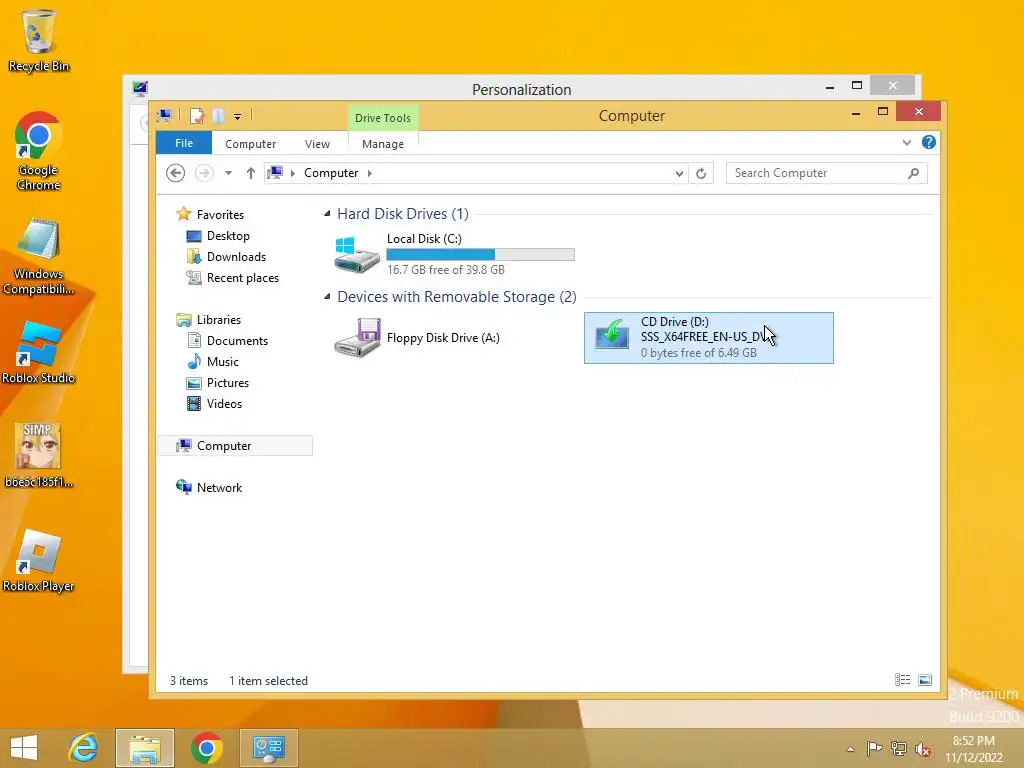Screen dimensions: 1024x768
Task: Click the muted volume tray icon
Action: tap(923, 748)
